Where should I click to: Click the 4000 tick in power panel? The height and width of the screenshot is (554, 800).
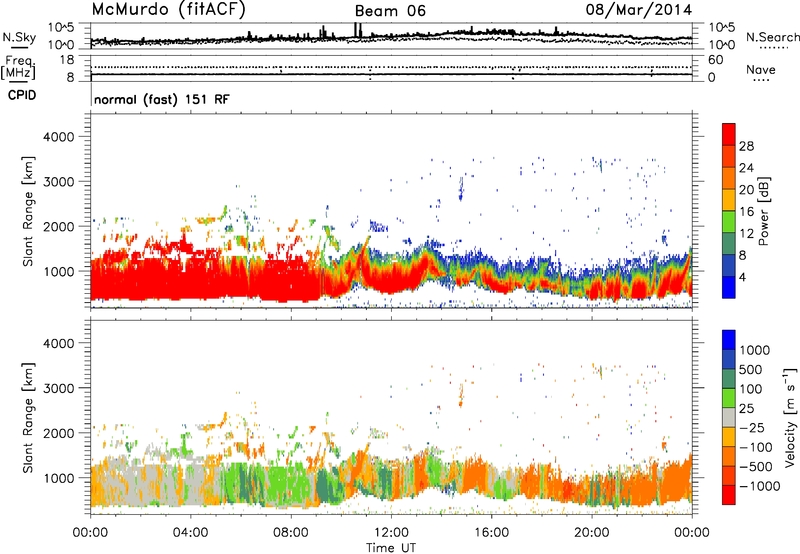[58, 137]
